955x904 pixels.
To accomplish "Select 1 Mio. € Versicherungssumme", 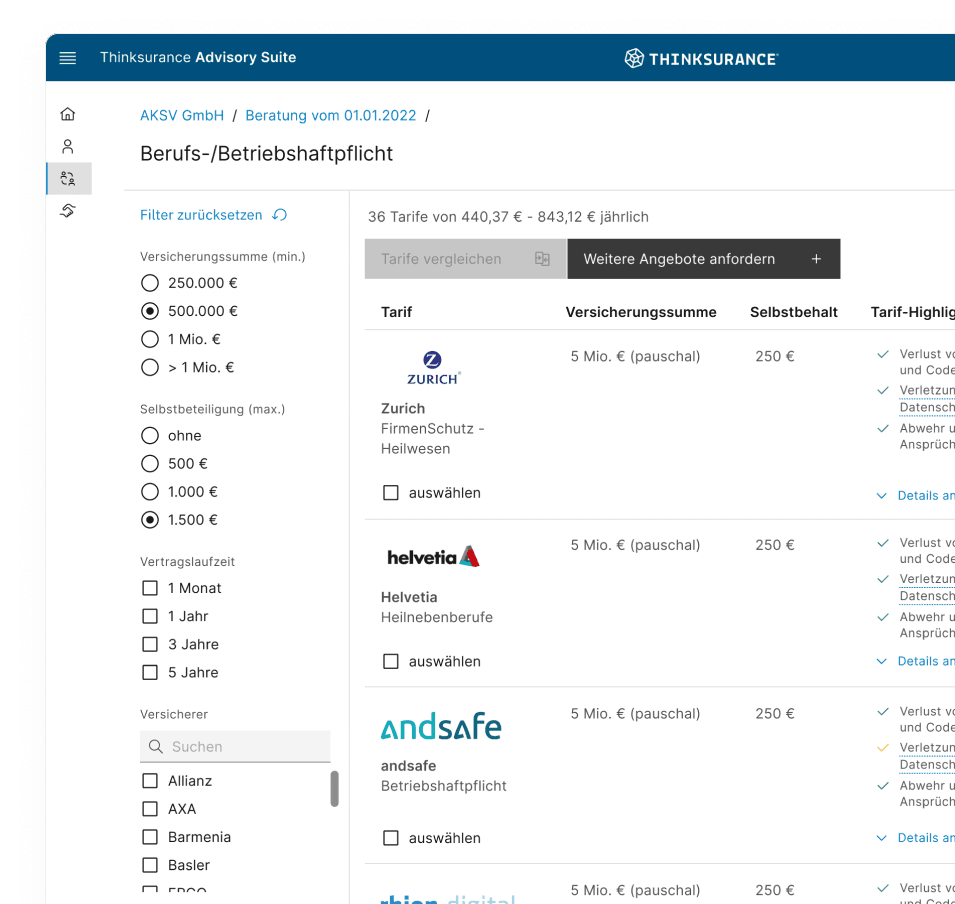I will [150, 339].
